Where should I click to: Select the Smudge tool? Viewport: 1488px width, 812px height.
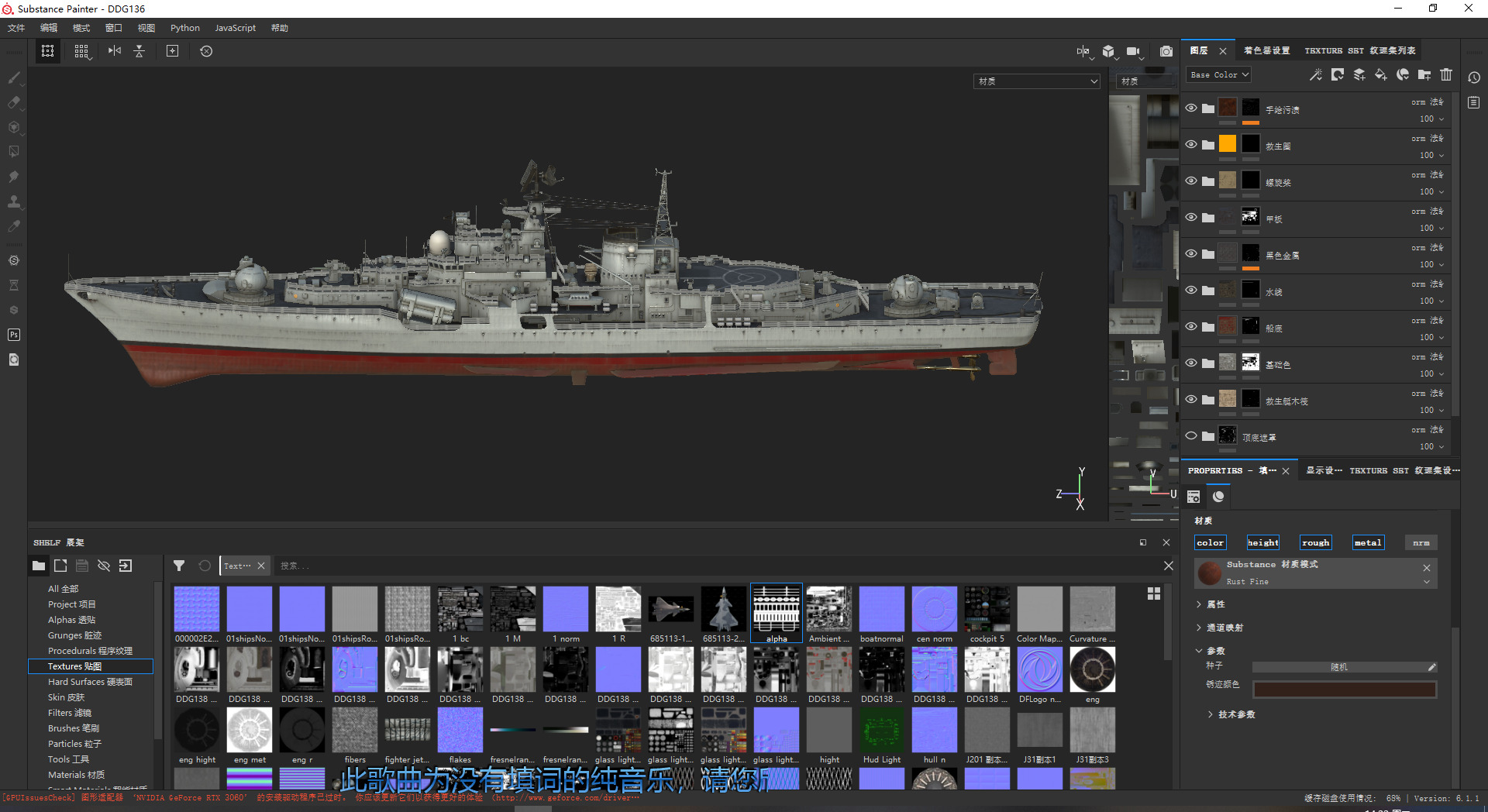click(x=14, y=177)
